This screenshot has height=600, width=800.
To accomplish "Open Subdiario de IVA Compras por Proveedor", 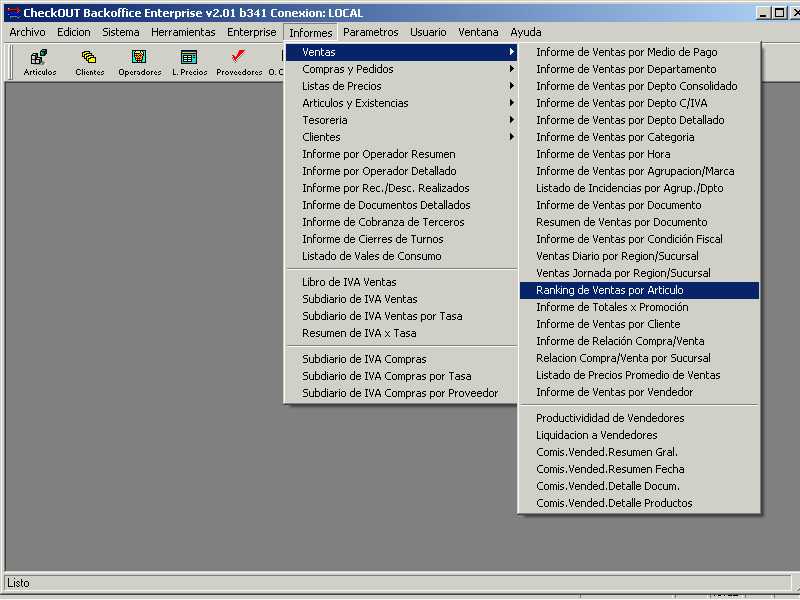I will (401, 393).
